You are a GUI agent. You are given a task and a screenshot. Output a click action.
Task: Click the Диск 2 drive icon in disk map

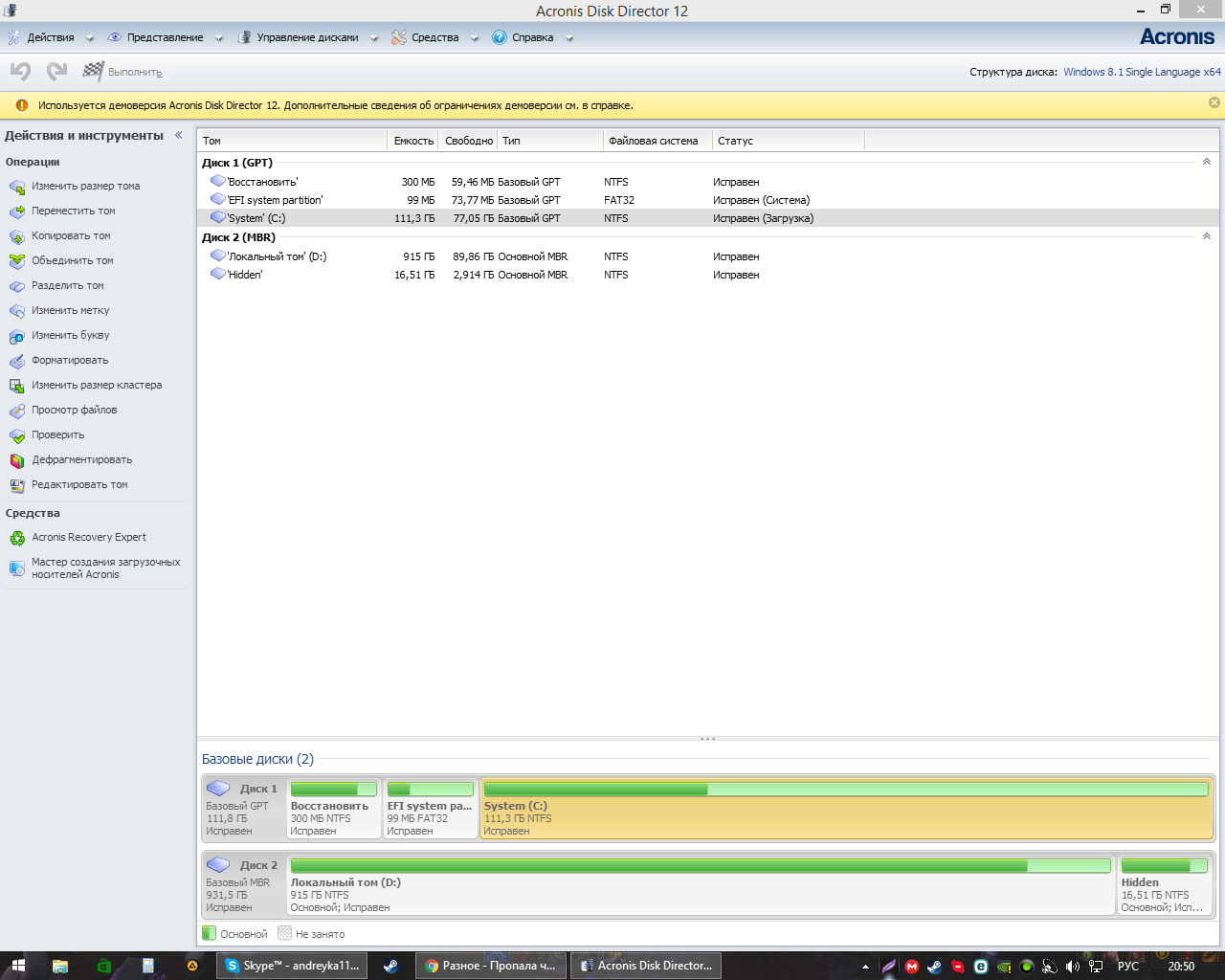point(218,865)
